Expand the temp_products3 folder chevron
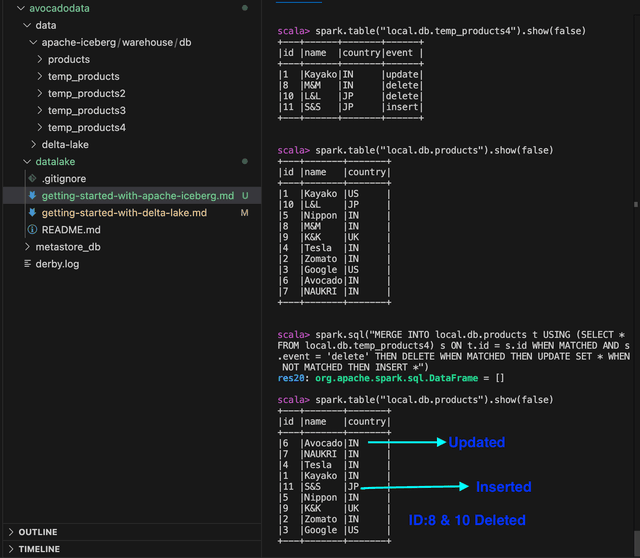The width and height of the screenshot is (640, 558). (x=40, y=110)
